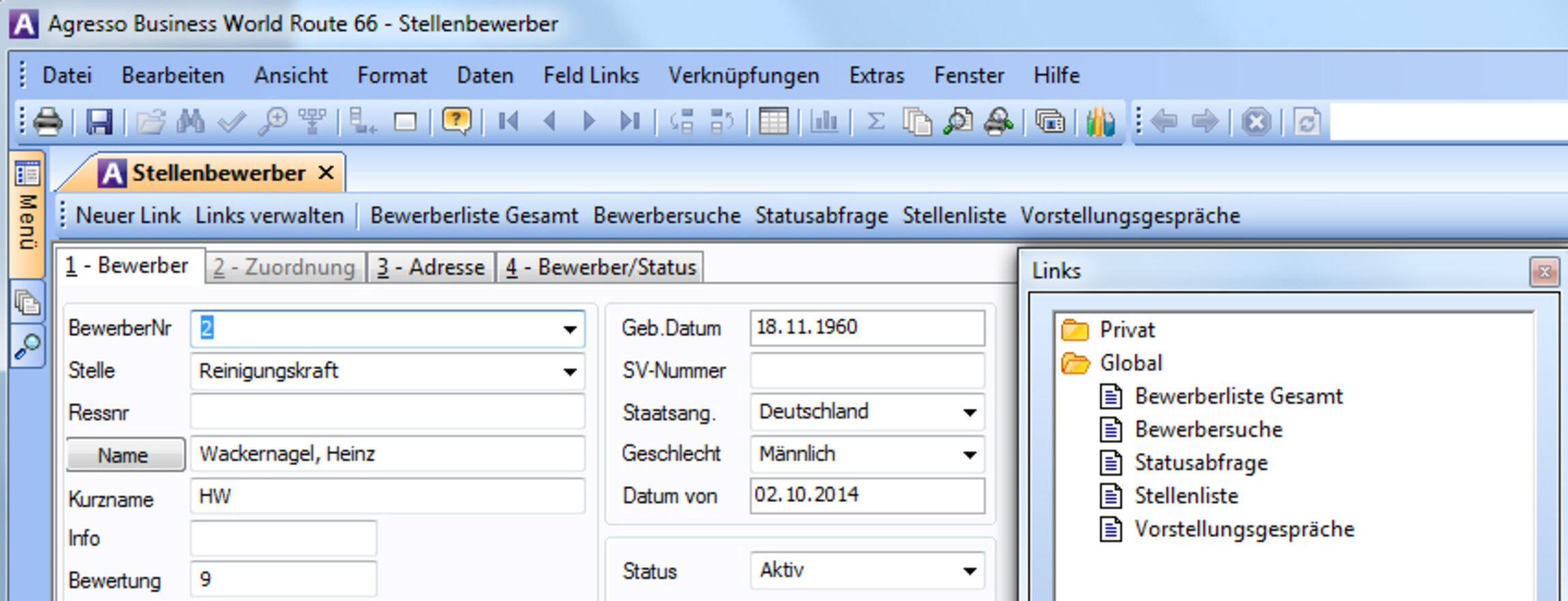Open Stellenliste from the links bar

[954, 216]
